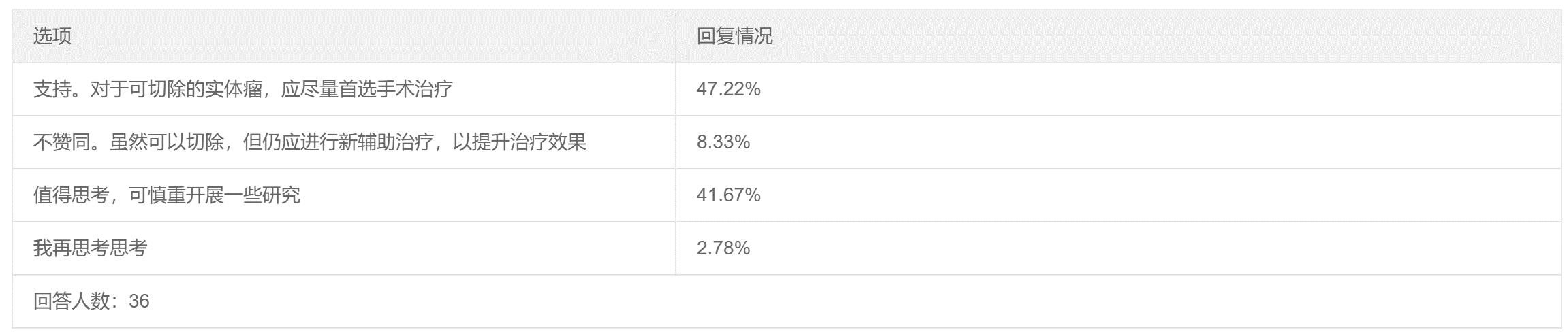
Task: Click 开展一些研究 in the third option
Action: pyautogui.click(x=244, y=195)
